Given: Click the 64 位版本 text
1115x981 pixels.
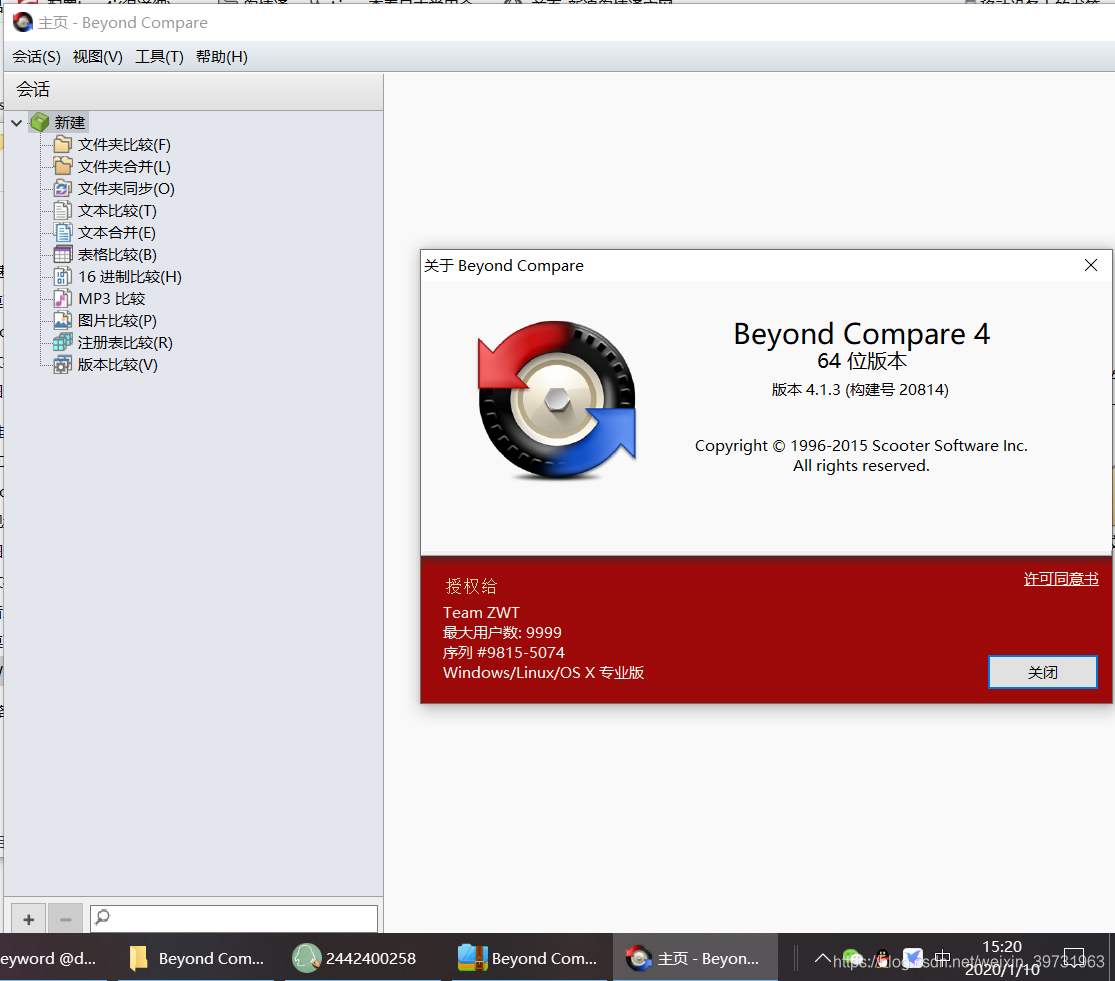Looking at the screenshot, I should pyautogui.click(x=862, y=361).
